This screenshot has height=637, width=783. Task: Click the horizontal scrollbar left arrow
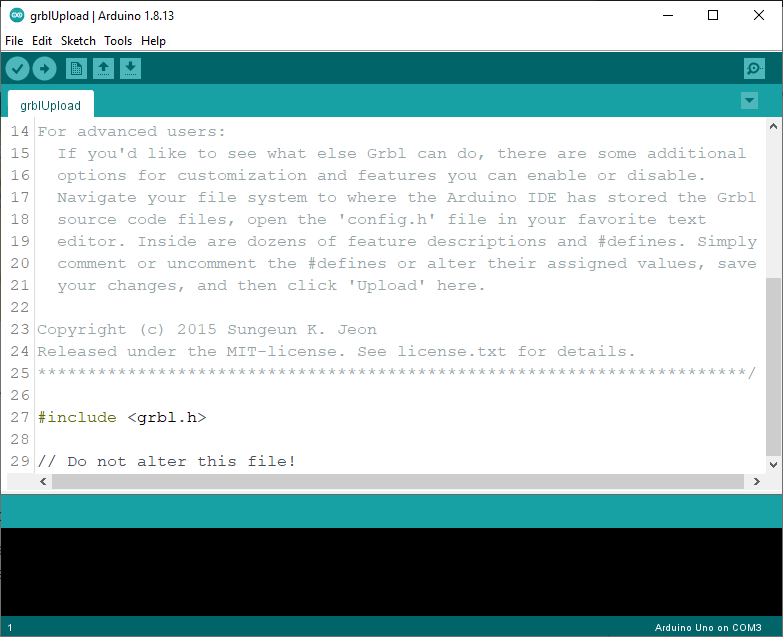(43, 481)
